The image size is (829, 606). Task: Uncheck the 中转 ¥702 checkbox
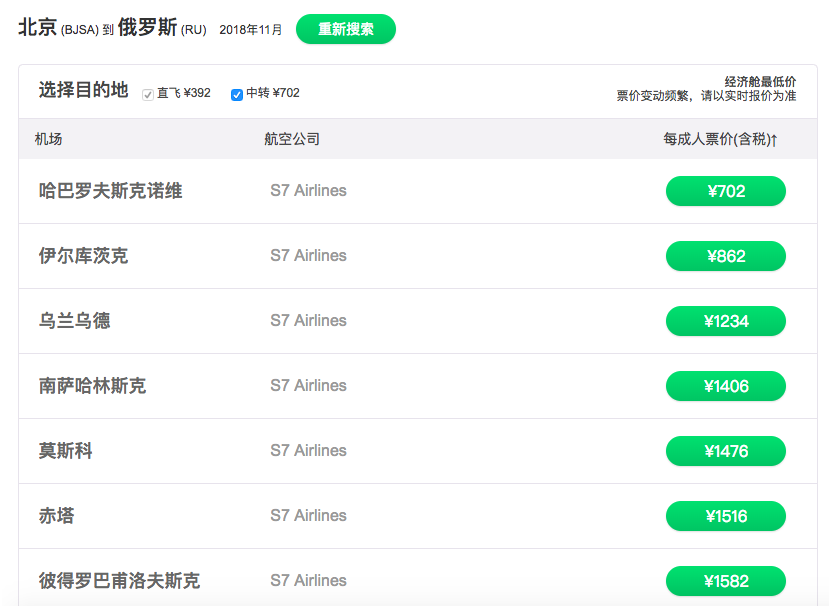(x=237, y=95)
